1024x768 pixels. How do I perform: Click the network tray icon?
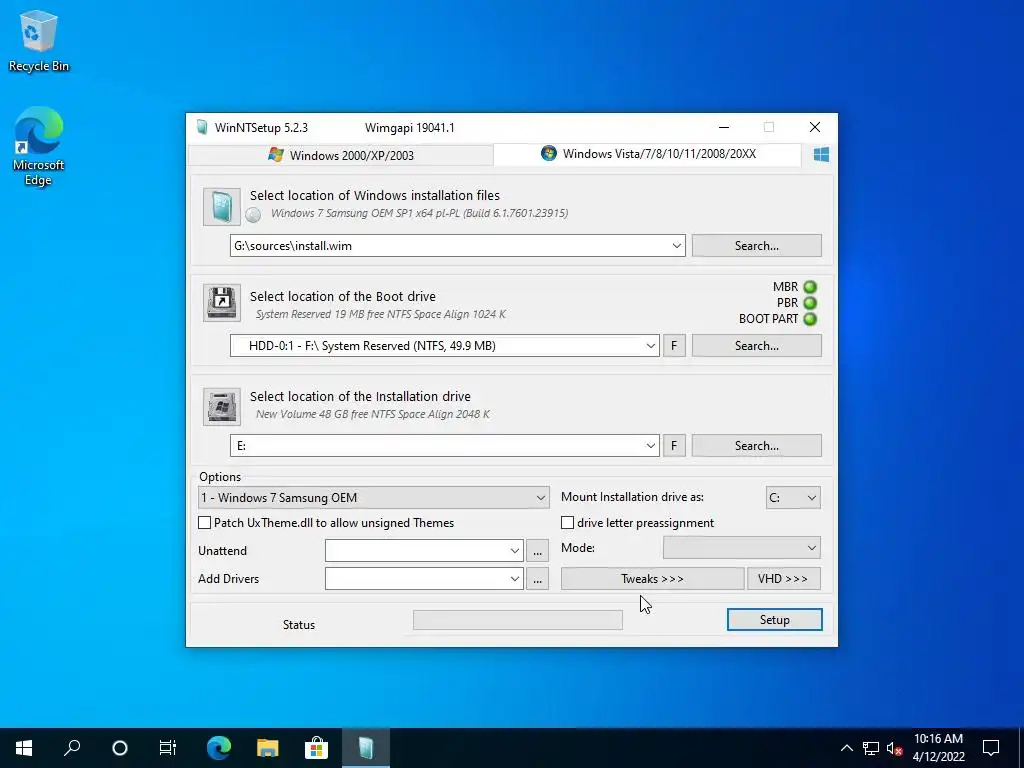[871, 748]
